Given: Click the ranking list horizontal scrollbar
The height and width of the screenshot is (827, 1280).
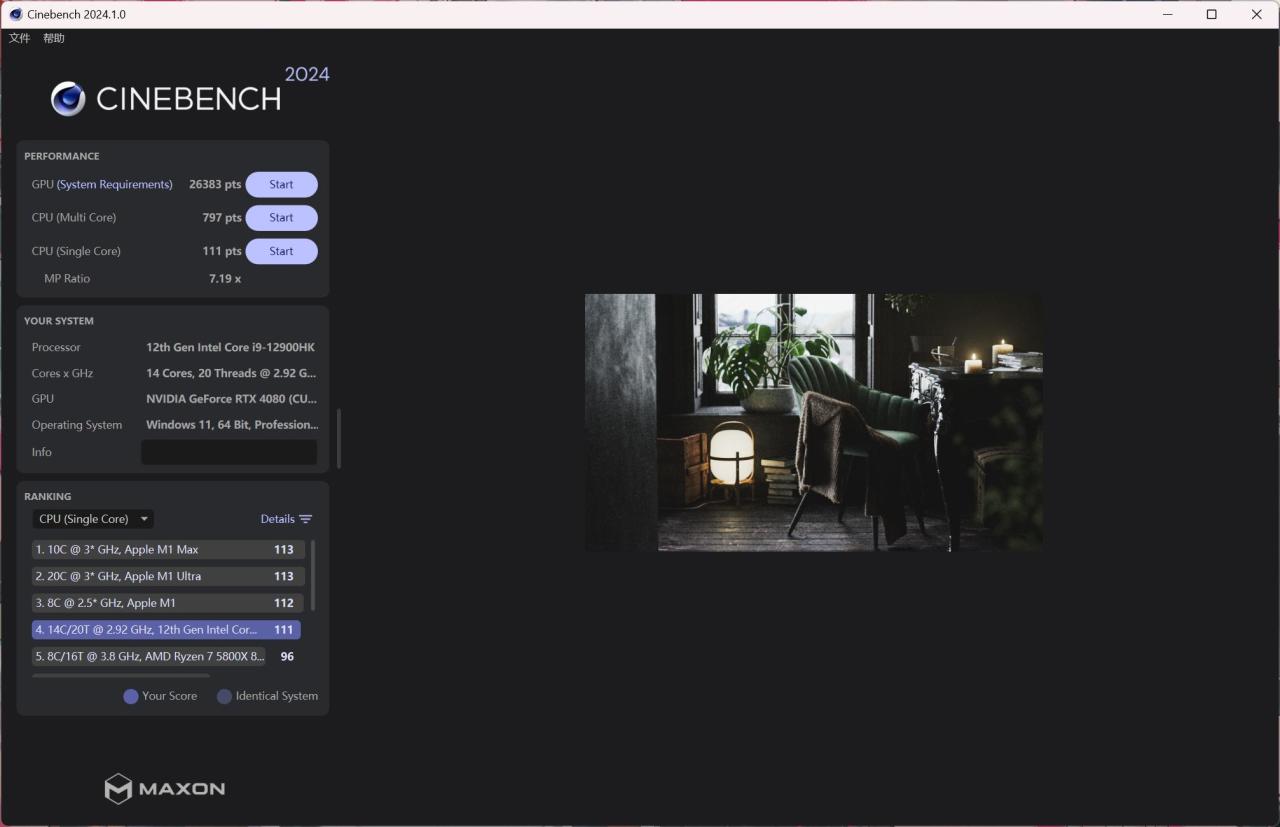Looking at the screenshot, I should [x=121, y=676].
